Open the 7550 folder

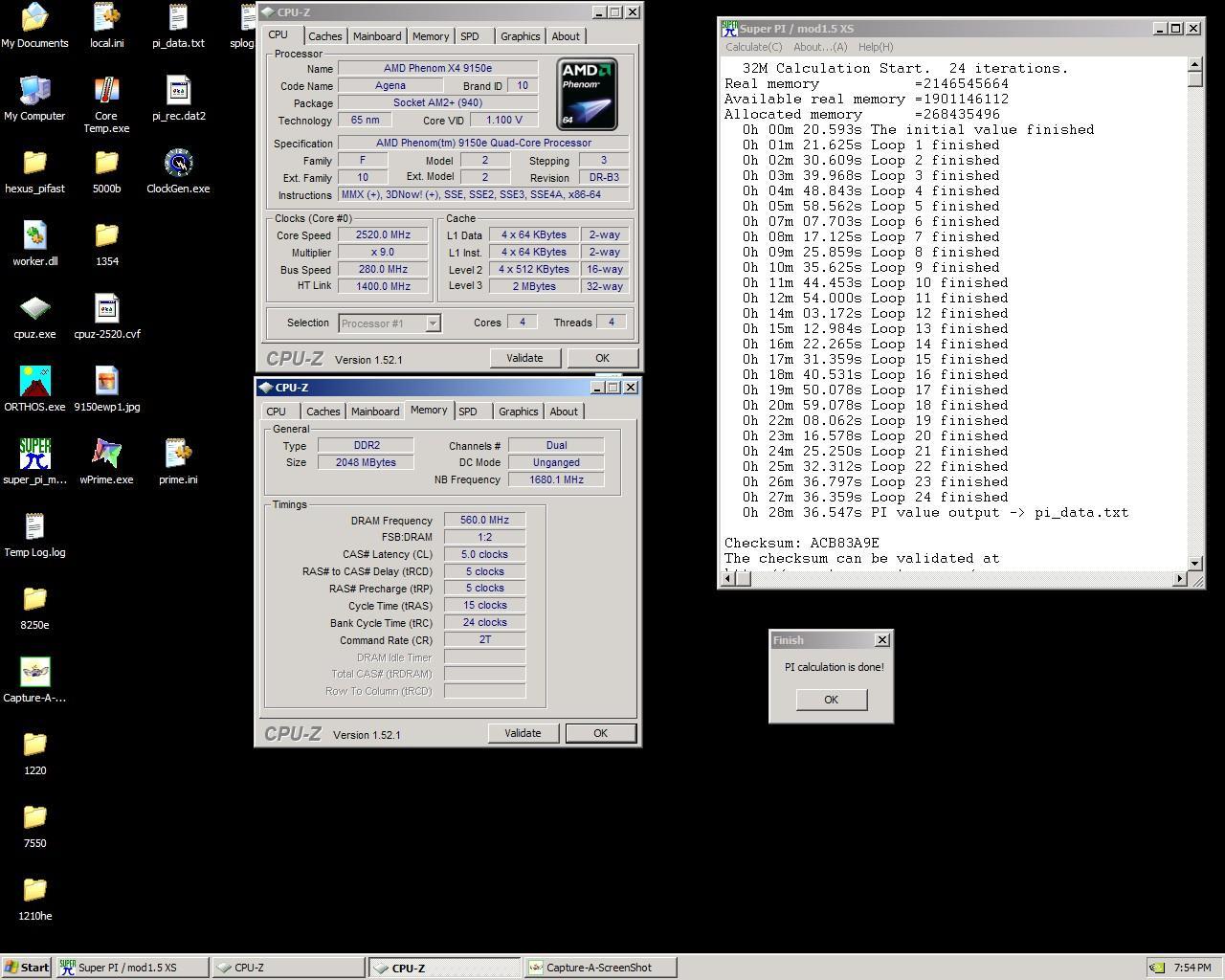tap(34, 826)
